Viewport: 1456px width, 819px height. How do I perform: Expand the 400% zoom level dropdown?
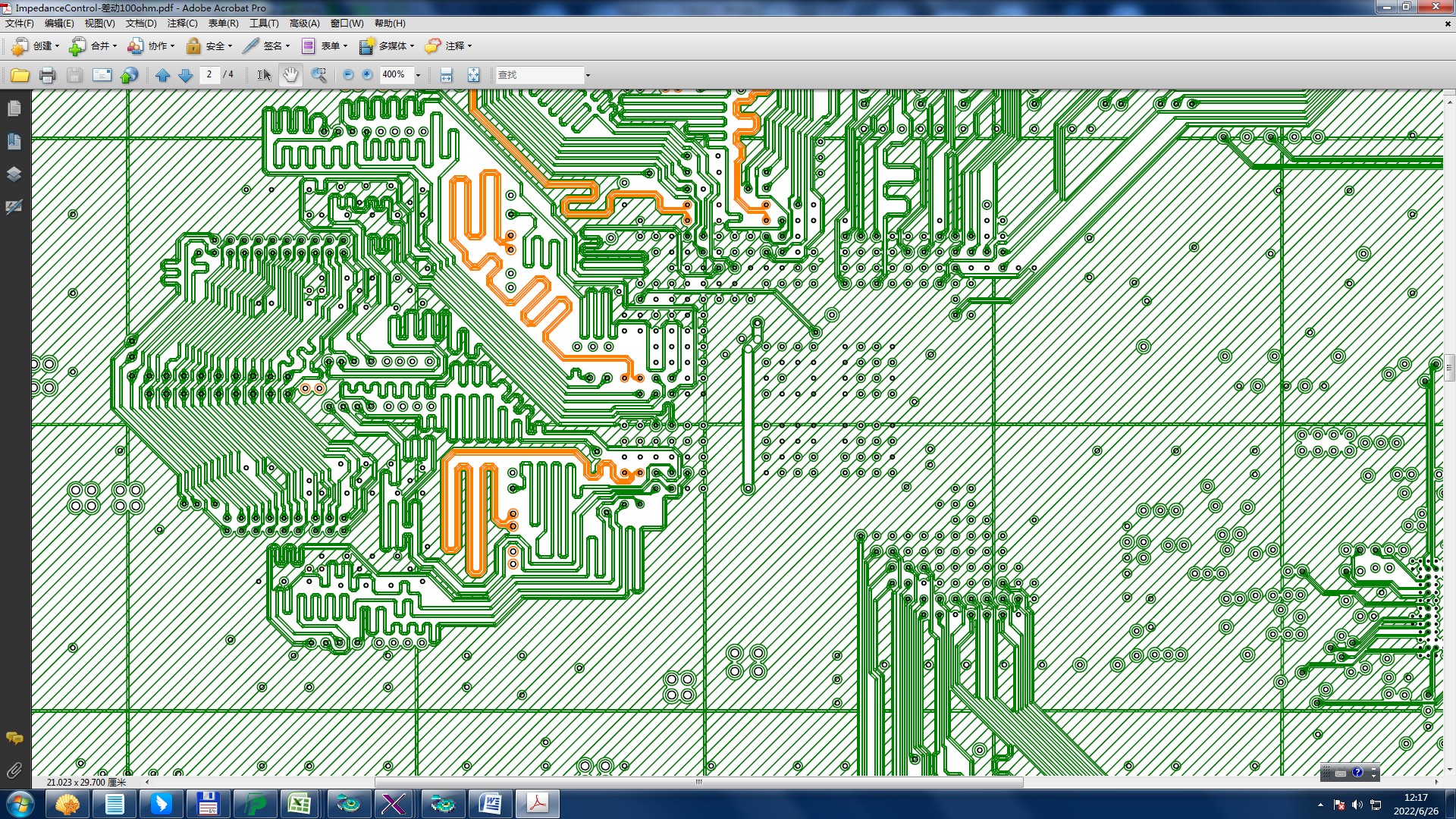pyautogui.click(x=418, y=75)
